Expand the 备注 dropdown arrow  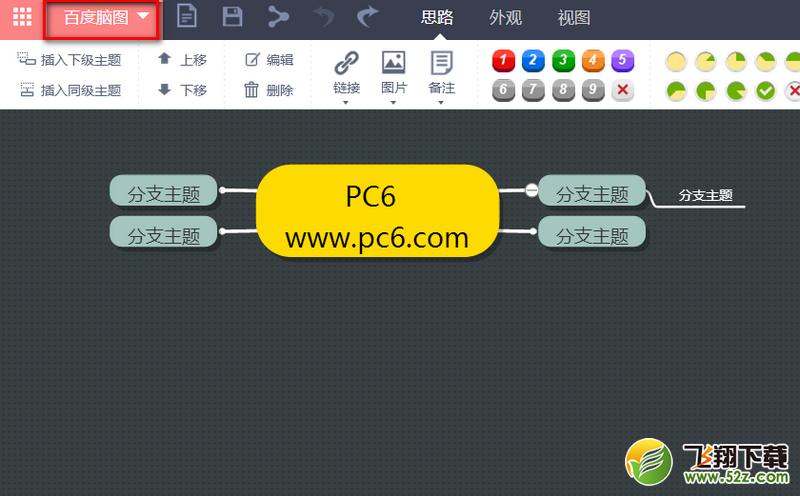click(441, 103)
